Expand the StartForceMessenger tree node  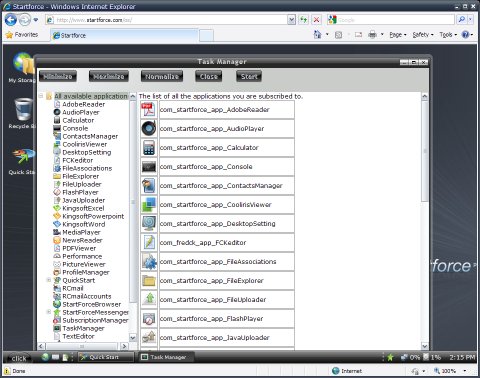(49, 312)
